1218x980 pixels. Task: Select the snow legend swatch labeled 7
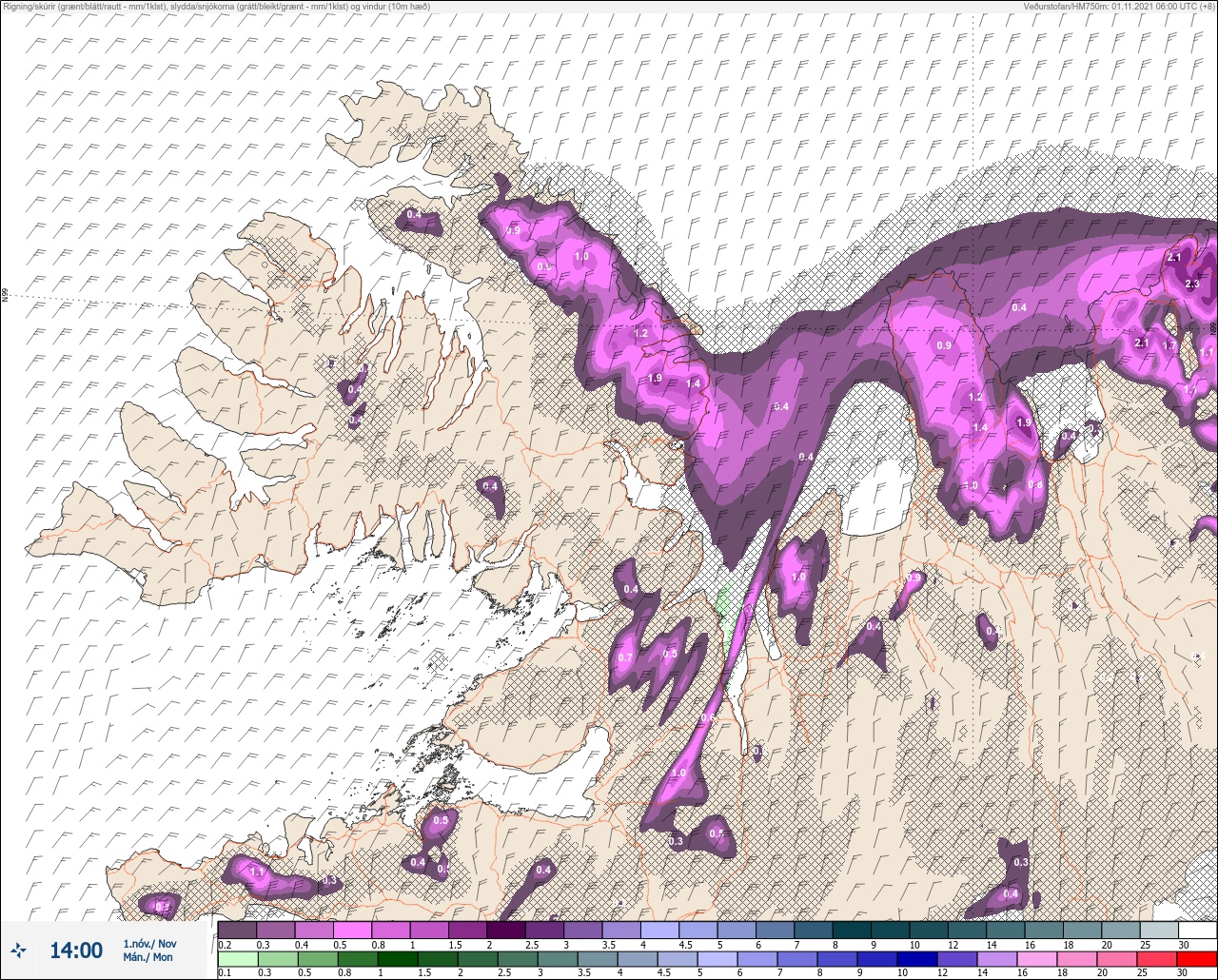pos(814,930)
